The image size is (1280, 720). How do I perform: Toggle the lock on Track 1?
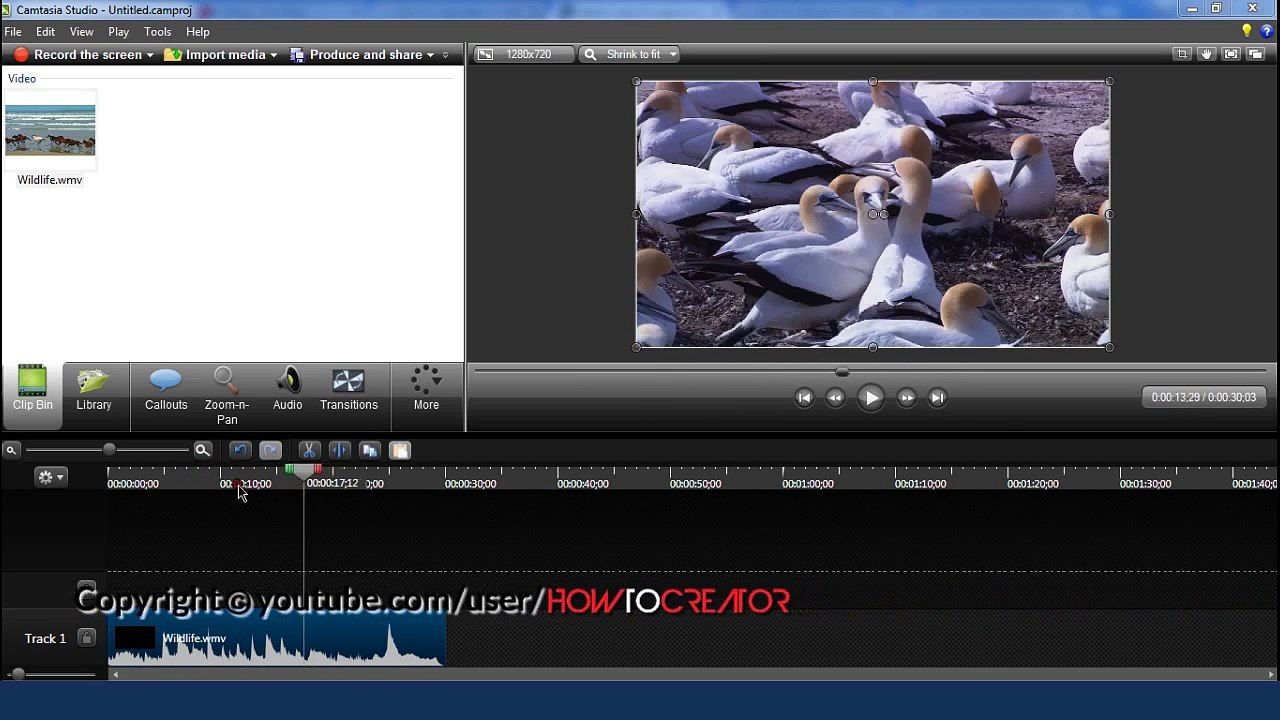pyautogui.click(x=87, y=638)
